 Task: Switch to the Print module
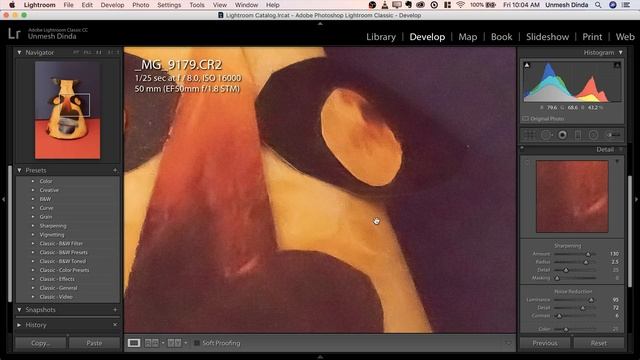pyautogui.click(x=592, y=37)
